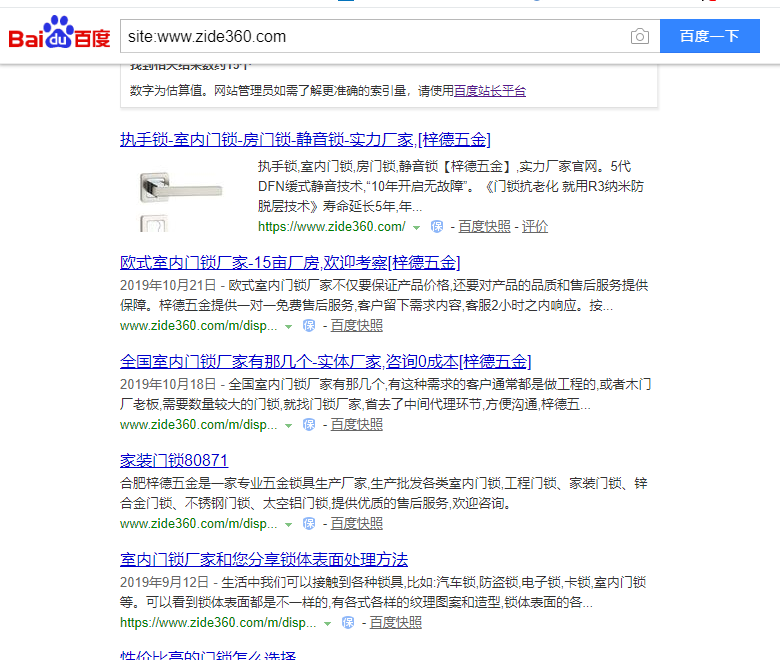The width and height of the screenshot is (780, 660).
Task: Open 百度快照 for 家装门锁80871 result
Action: pos(357,524)
